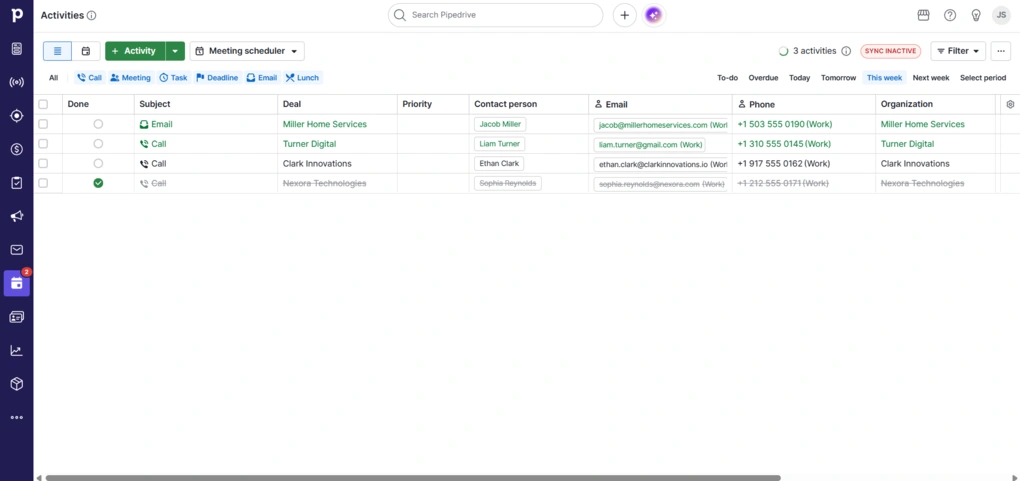Open the Deals dollar sidebar icon
Screen dimensions: 1020x481
17,149
